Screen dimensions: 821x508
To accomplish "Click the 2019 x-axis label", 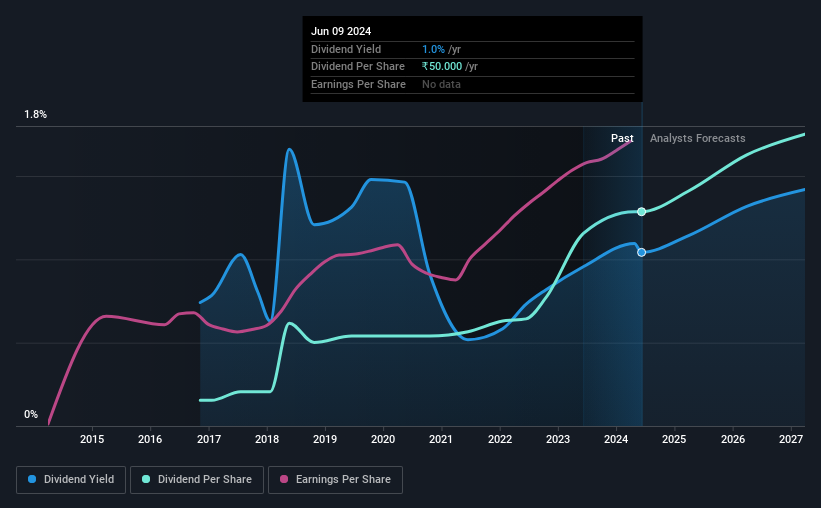I will point(325,439).
